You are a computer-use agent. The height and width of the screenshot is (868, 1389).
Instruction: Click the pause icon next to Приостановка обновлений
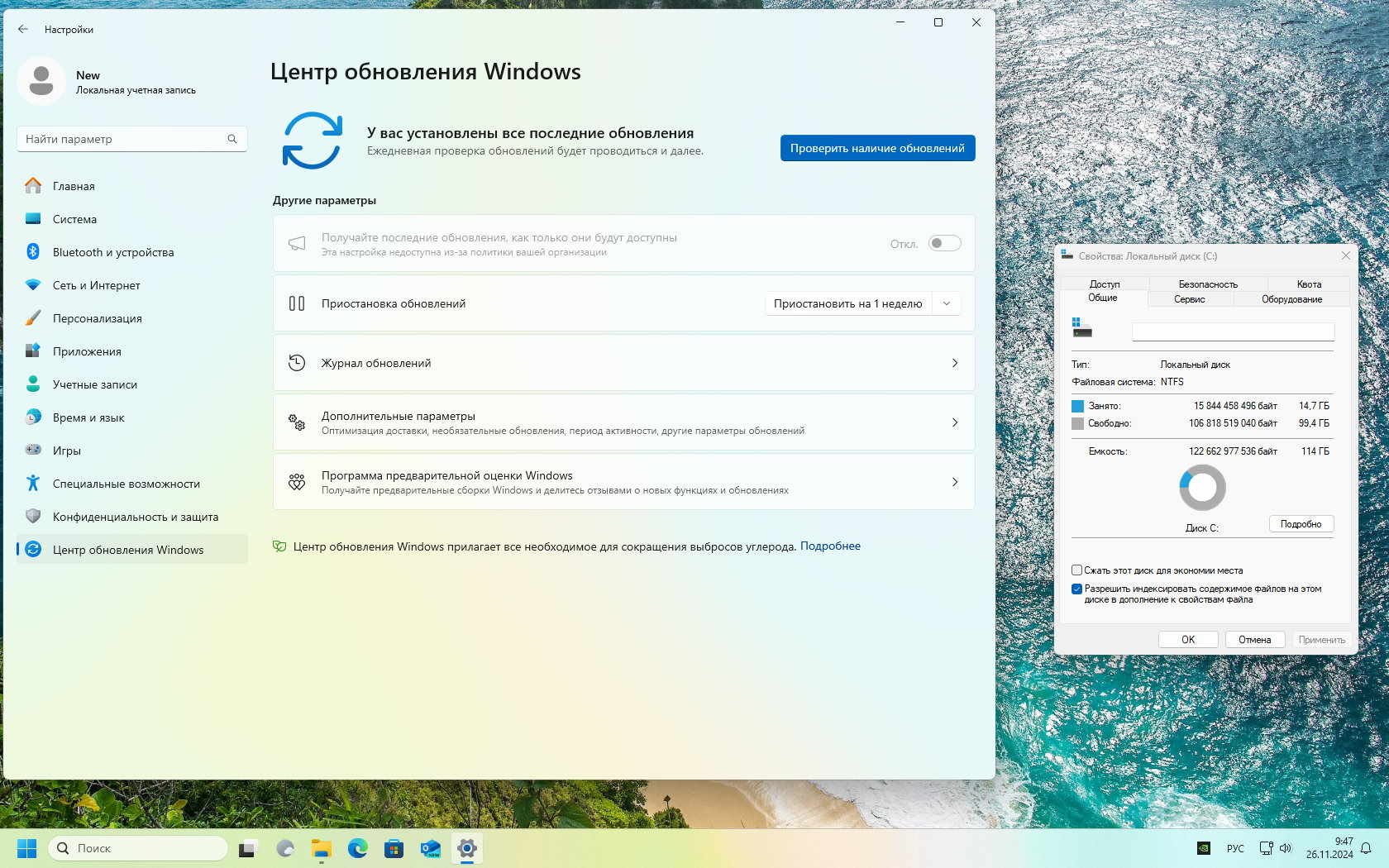coord(297,303)
